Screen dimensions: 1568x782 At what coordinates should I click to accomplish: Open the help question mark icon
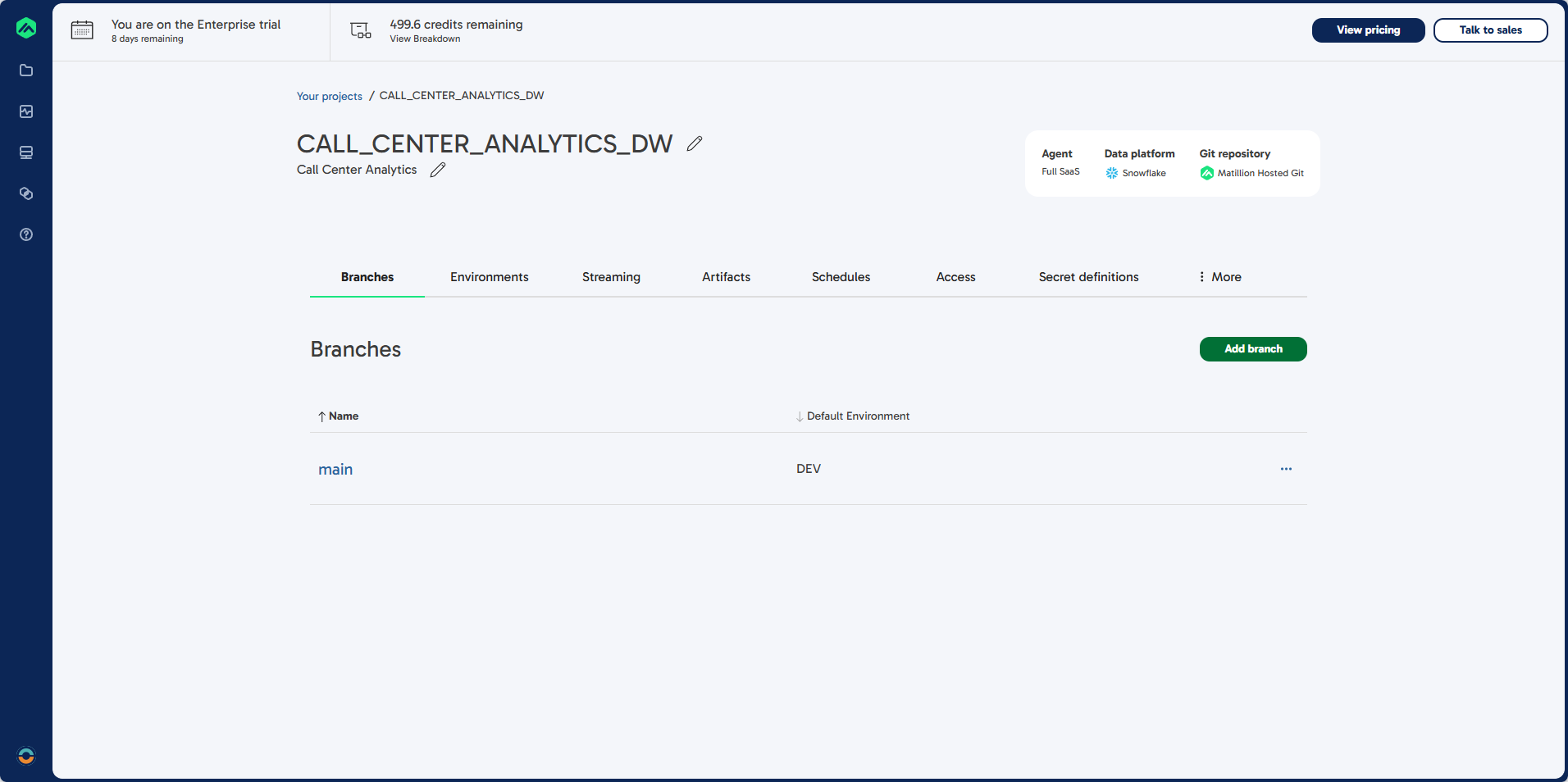(x=26, y=234)
